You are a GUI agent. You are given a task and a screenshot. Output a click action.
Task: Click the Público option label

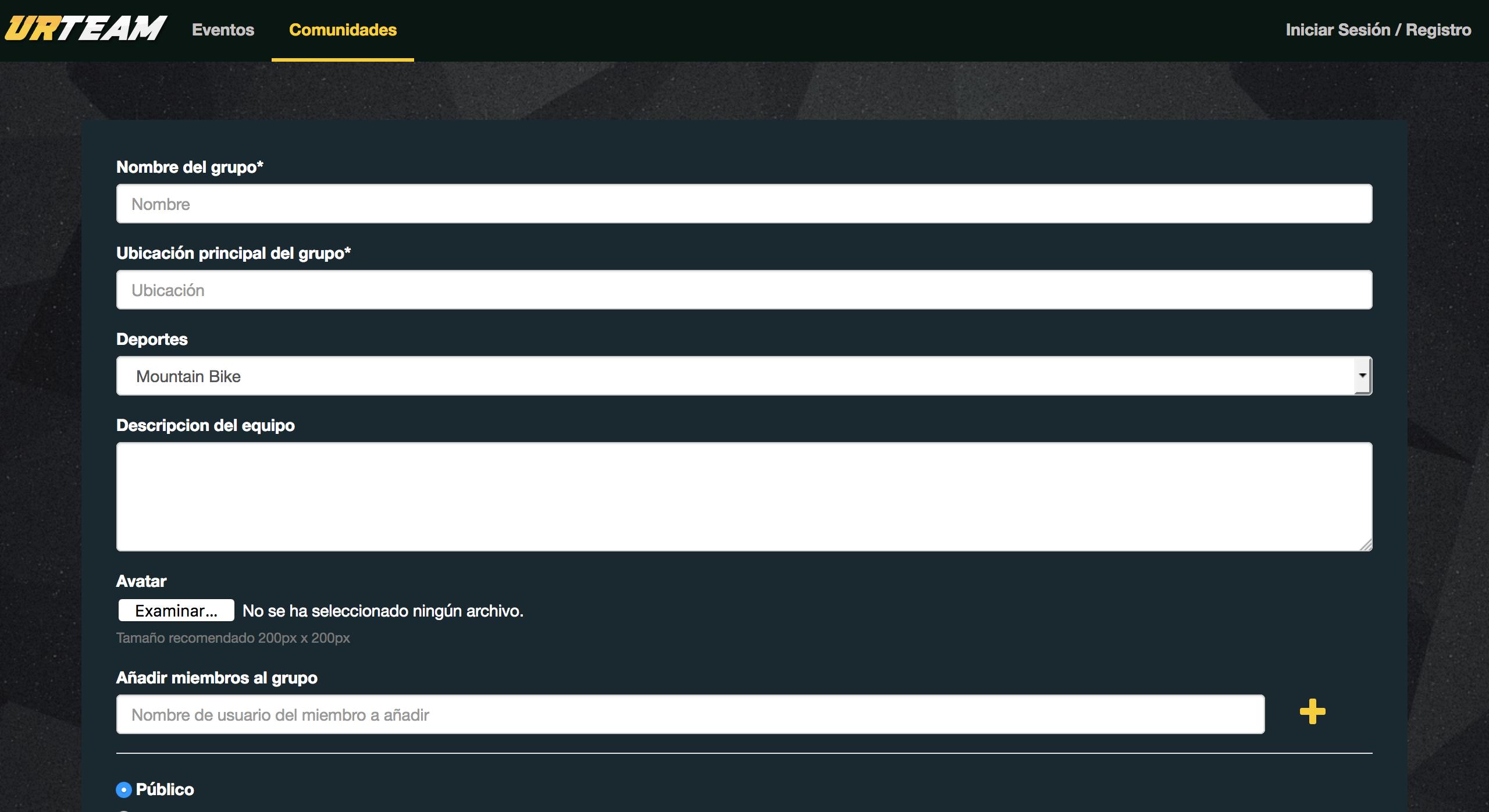[x=165, y=790]
